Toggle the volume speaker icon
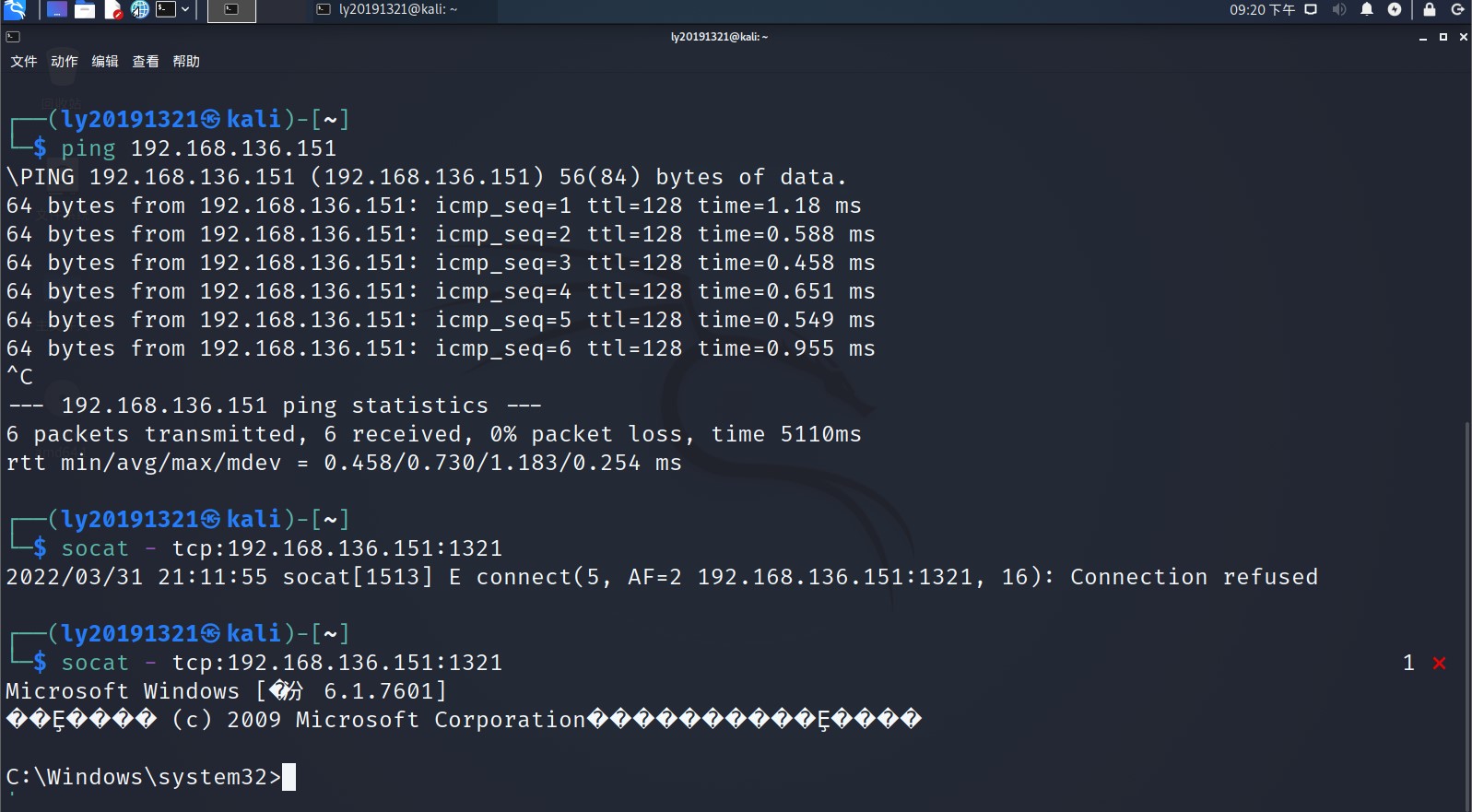 (x=1339, y=10)
